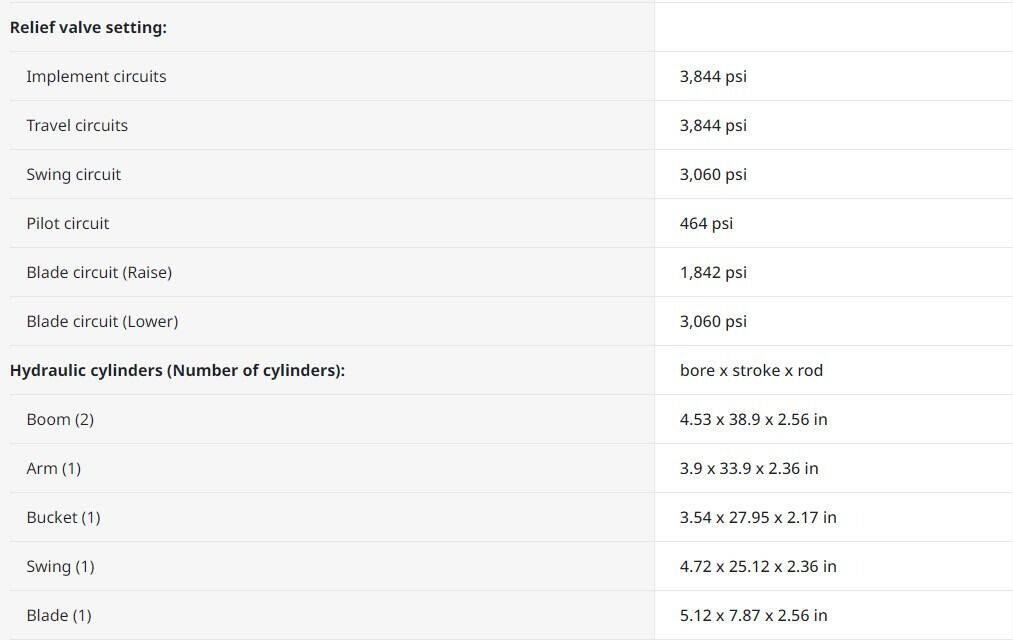Select the "3.9 x 33.9 x 2.36 in" value
Image resolution: width=1013 pixels, height=640 pixels.
pos(749,468)
